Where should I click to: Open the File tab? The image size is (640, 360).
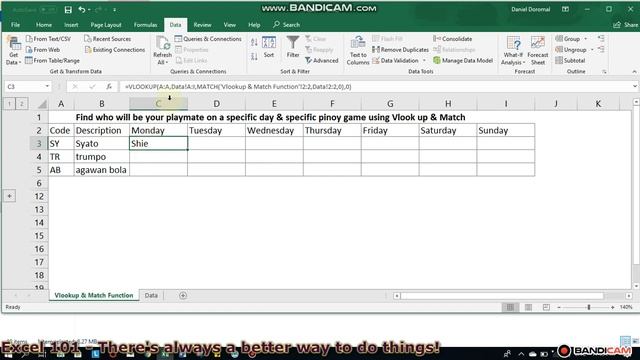[x=16, y=25]
